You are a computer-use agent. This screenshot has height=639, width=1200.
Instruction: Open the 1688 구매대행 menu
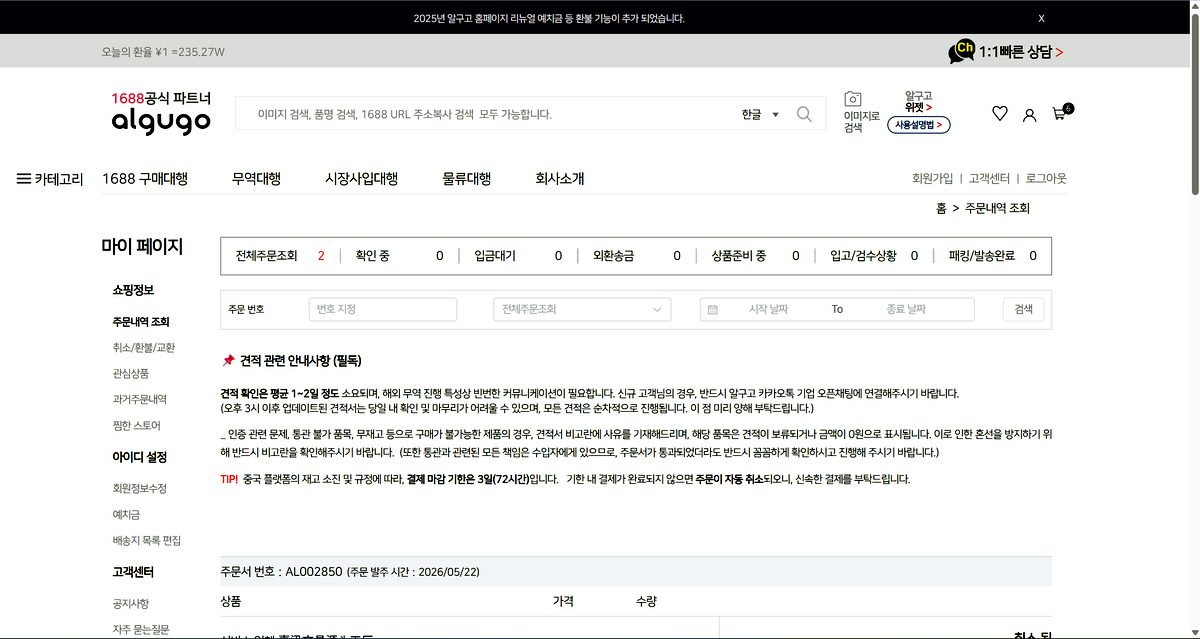coord(145,179)
